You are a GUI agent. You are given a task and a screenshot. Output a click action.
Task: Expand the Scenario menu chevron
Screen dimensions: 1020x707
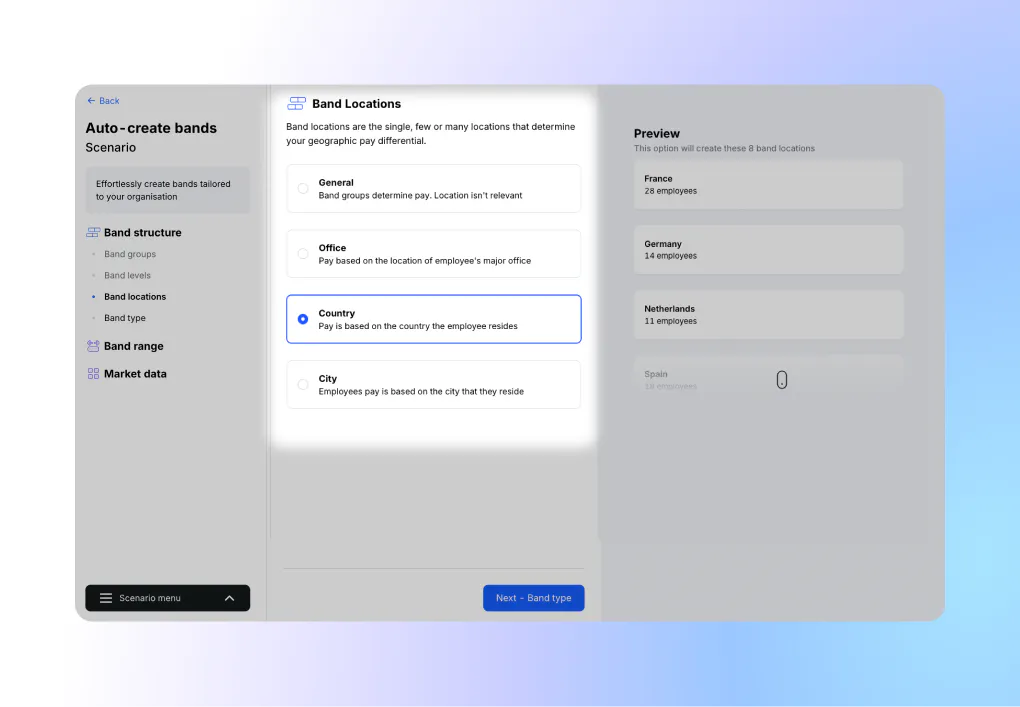[229, 598]
